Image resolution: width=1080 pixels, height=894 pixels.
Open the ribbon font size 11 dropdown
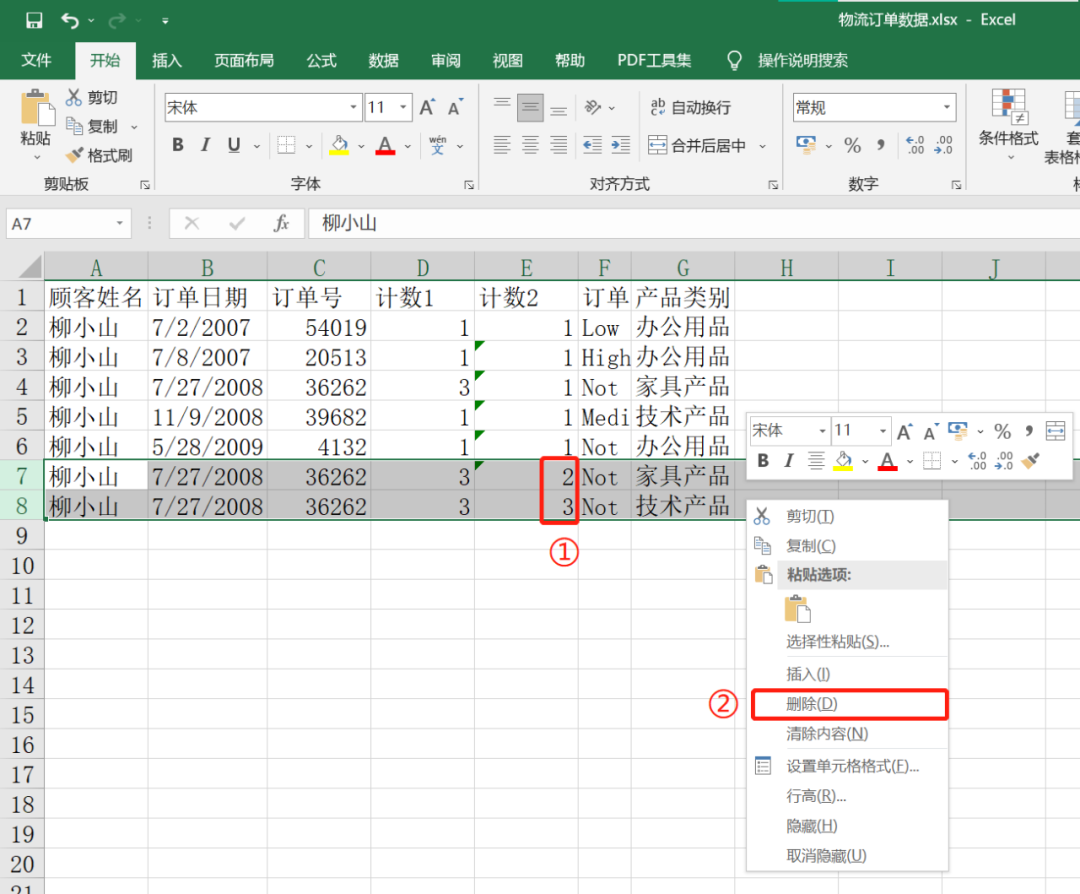click(x=403, y=107)
